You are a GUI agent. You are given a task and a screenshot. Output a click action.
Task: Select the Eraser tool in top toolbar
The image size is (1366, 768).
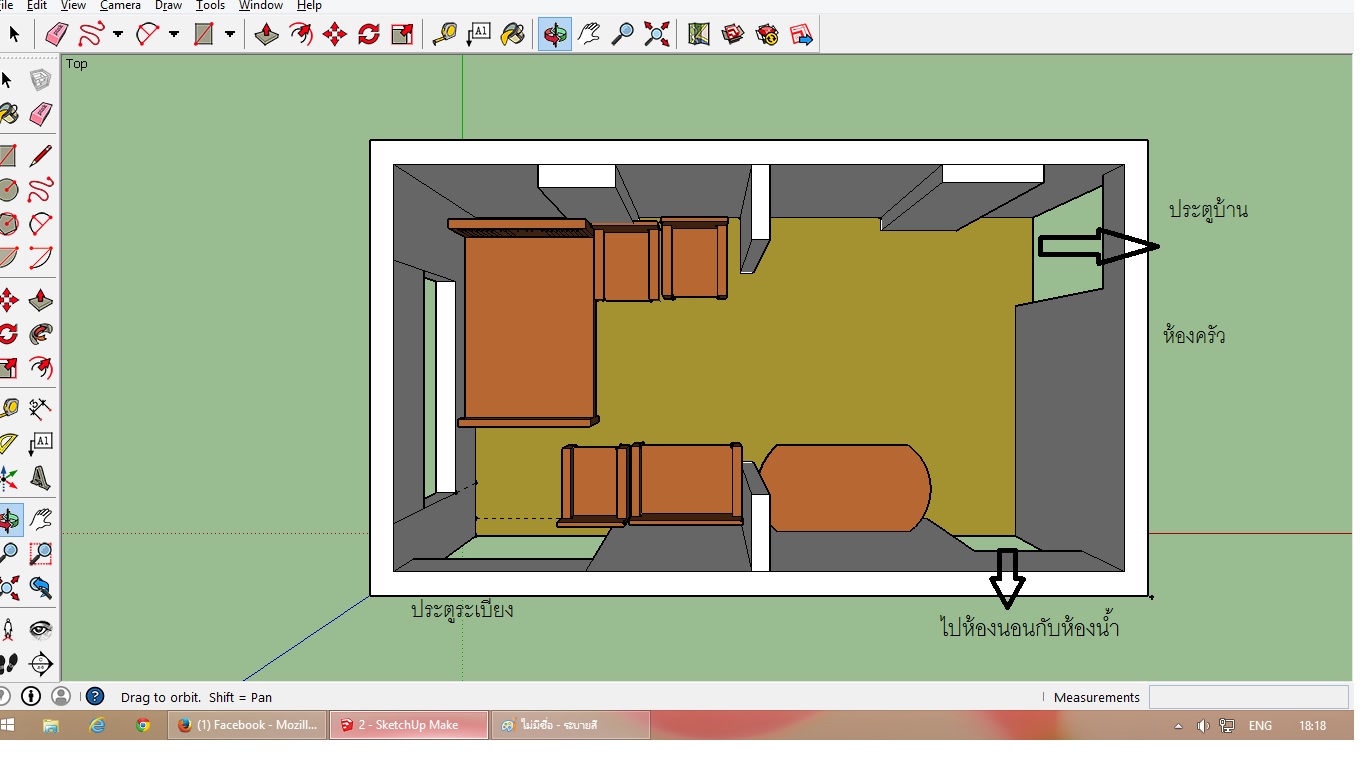(57, 35)
